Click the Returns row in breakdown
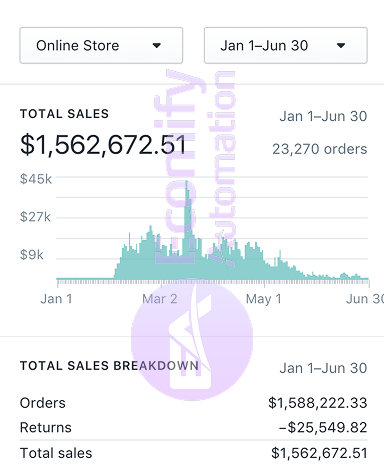 (x=193, y=427)
